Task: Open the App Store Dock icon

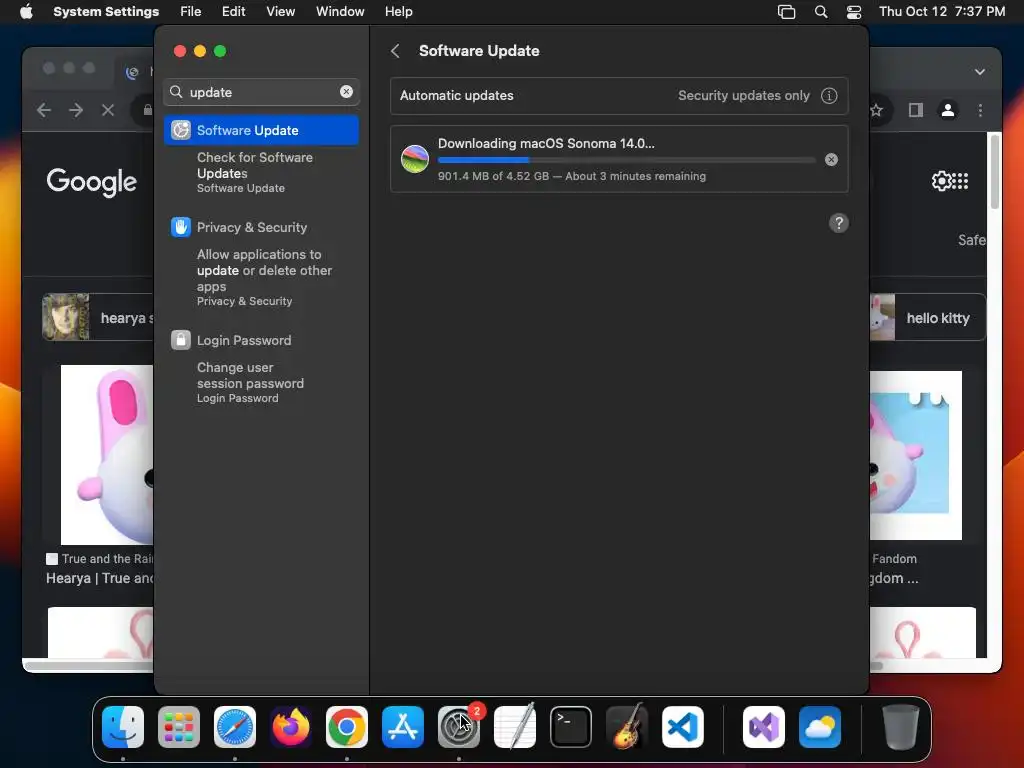Action: 403,727
